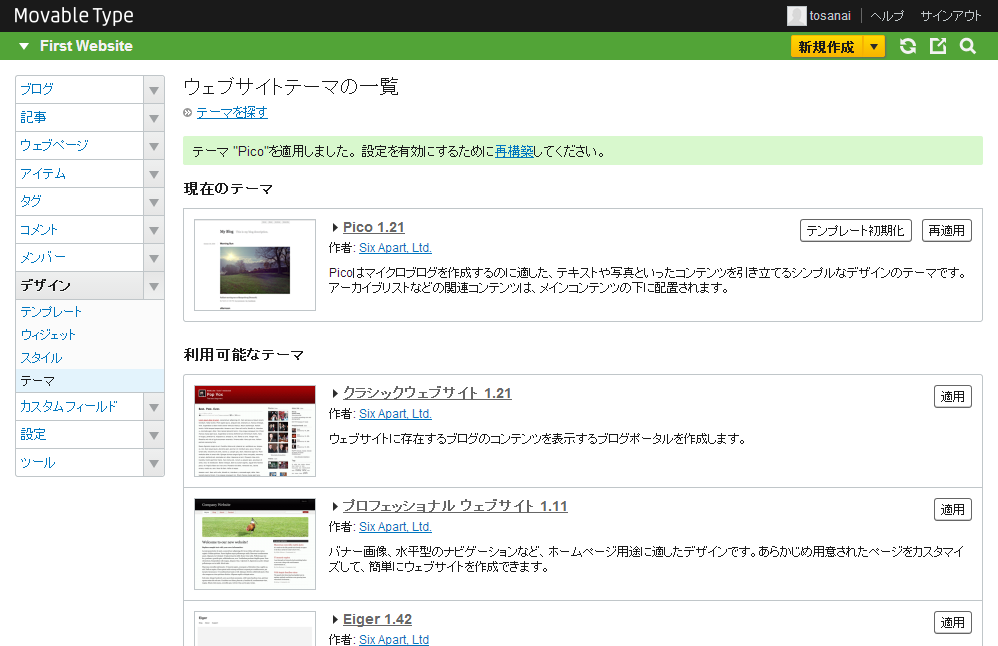998x646 pixels.
Task: Click the 再構築 link in the notice
Action: [514, 153]
